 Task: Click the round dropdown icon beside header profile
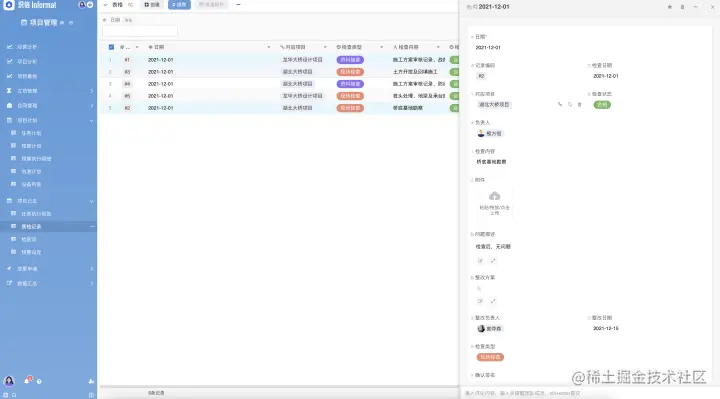click(x=90, y=5)
